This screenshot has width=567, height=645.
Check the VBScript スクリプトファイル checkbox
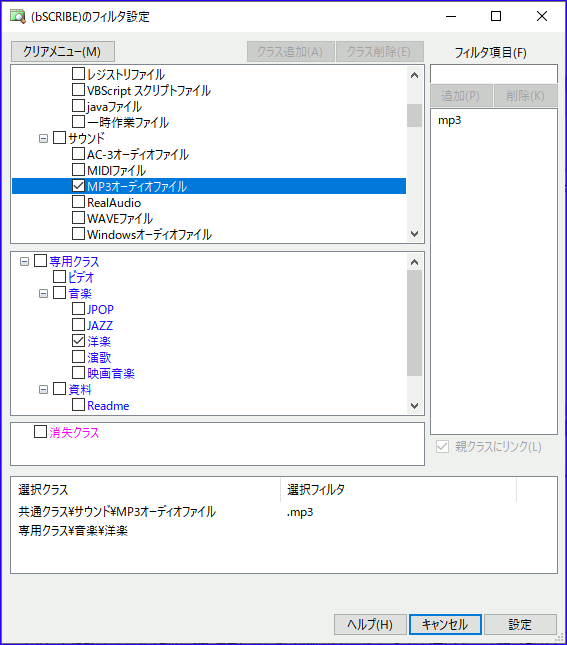coord(78,90)
